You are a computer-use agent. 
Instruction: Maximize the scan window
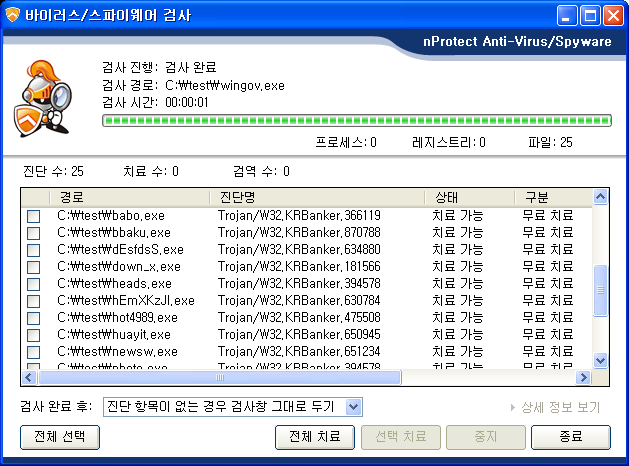click(590, 16)
